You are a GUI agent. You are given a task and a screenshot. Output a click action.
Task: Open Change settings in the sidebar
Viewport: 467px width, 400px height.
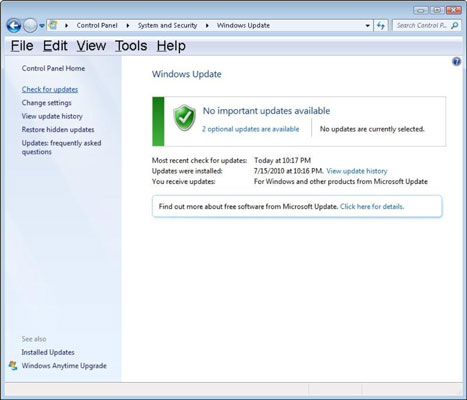[46, 103]
